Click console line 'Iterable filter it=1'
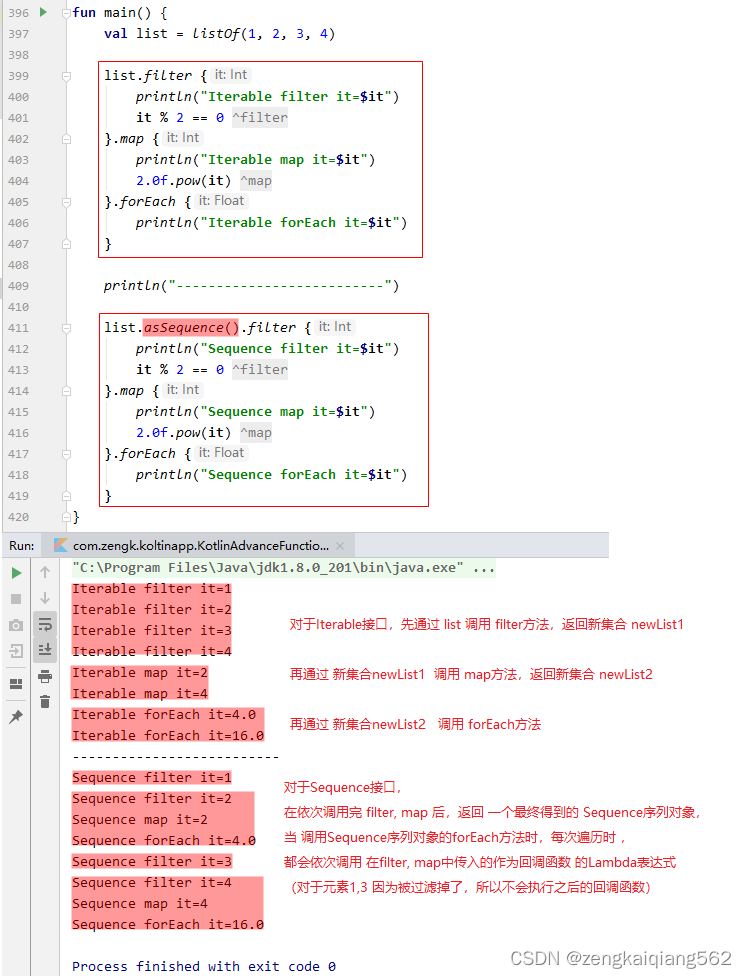 point(152,589)
